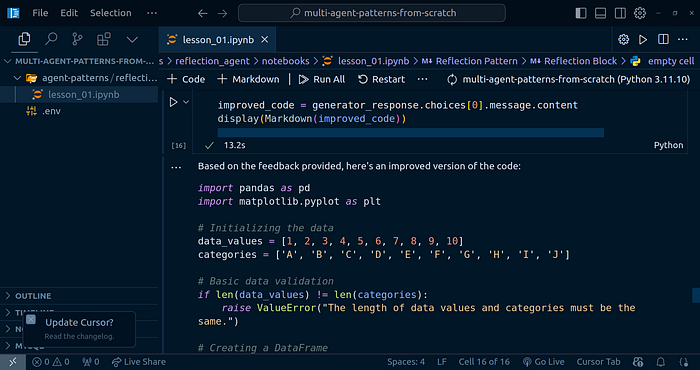
Task: Change indentation via Spaces: 4
Action: point(406,362)
